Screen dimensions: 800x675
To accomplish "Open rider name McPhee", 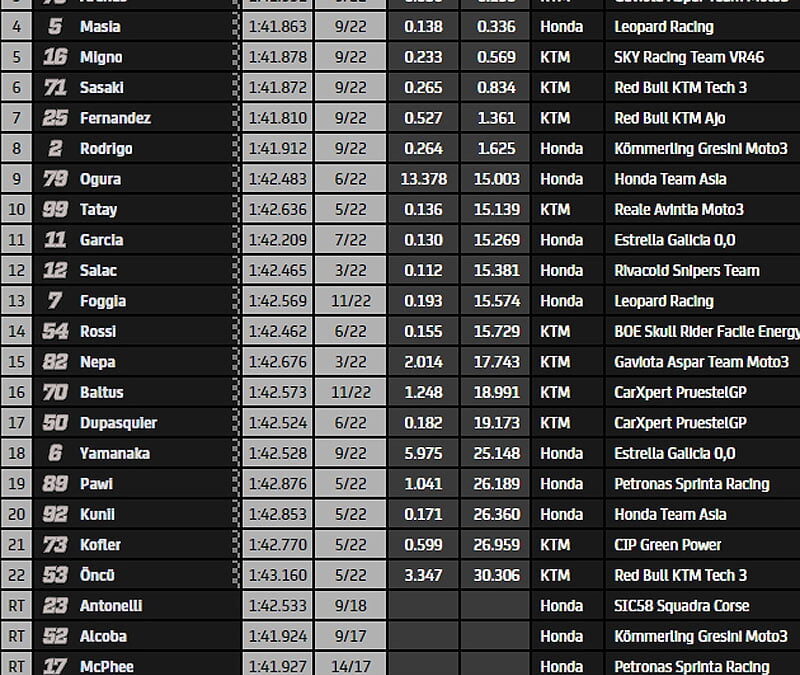I will click(107, 666).
